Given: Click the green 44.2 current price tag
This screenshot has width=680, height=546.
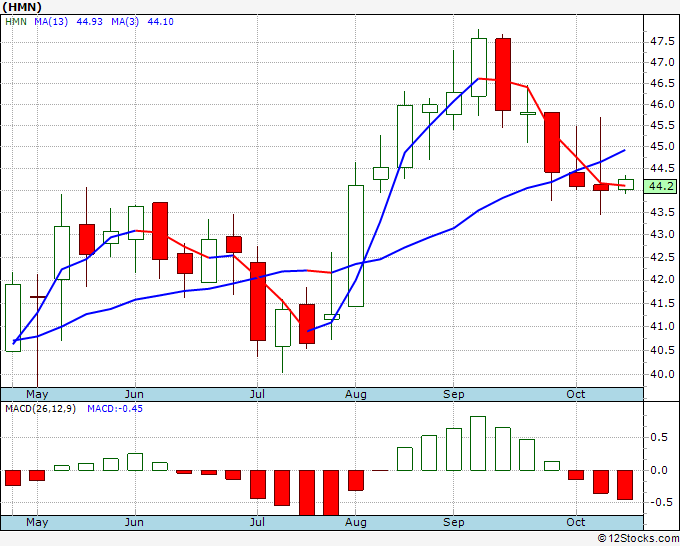Looking at the screenshot, I should tap(660, 186).
